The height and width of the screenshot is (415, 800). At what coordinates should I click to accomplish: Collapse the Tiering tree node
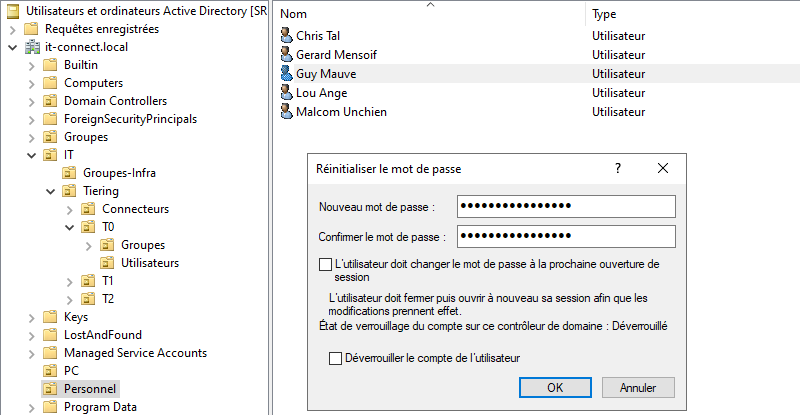(x=49, y=191)
